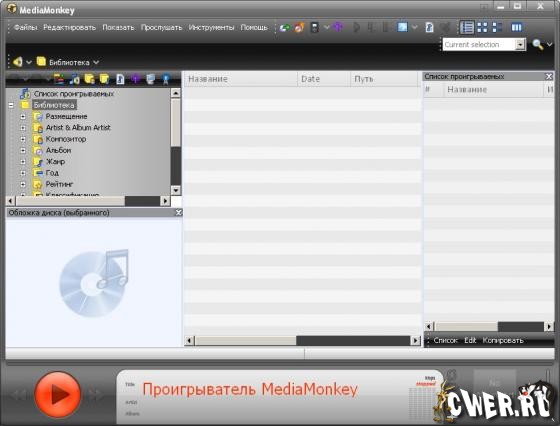Close the Обложка диска panel
Screen dimensions: 560x426
pyautogui.click(x=179, y=213)
